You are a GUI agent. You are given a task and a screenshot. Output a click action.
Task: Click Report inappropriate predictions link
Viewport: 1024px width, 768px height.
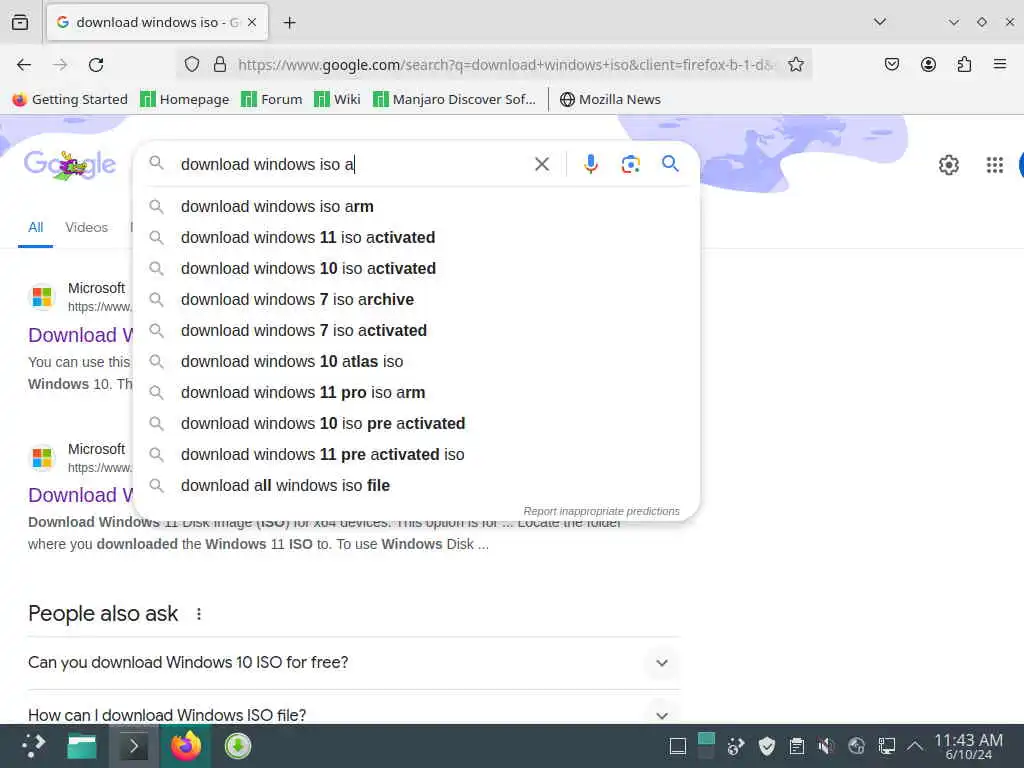click(601, 511)
